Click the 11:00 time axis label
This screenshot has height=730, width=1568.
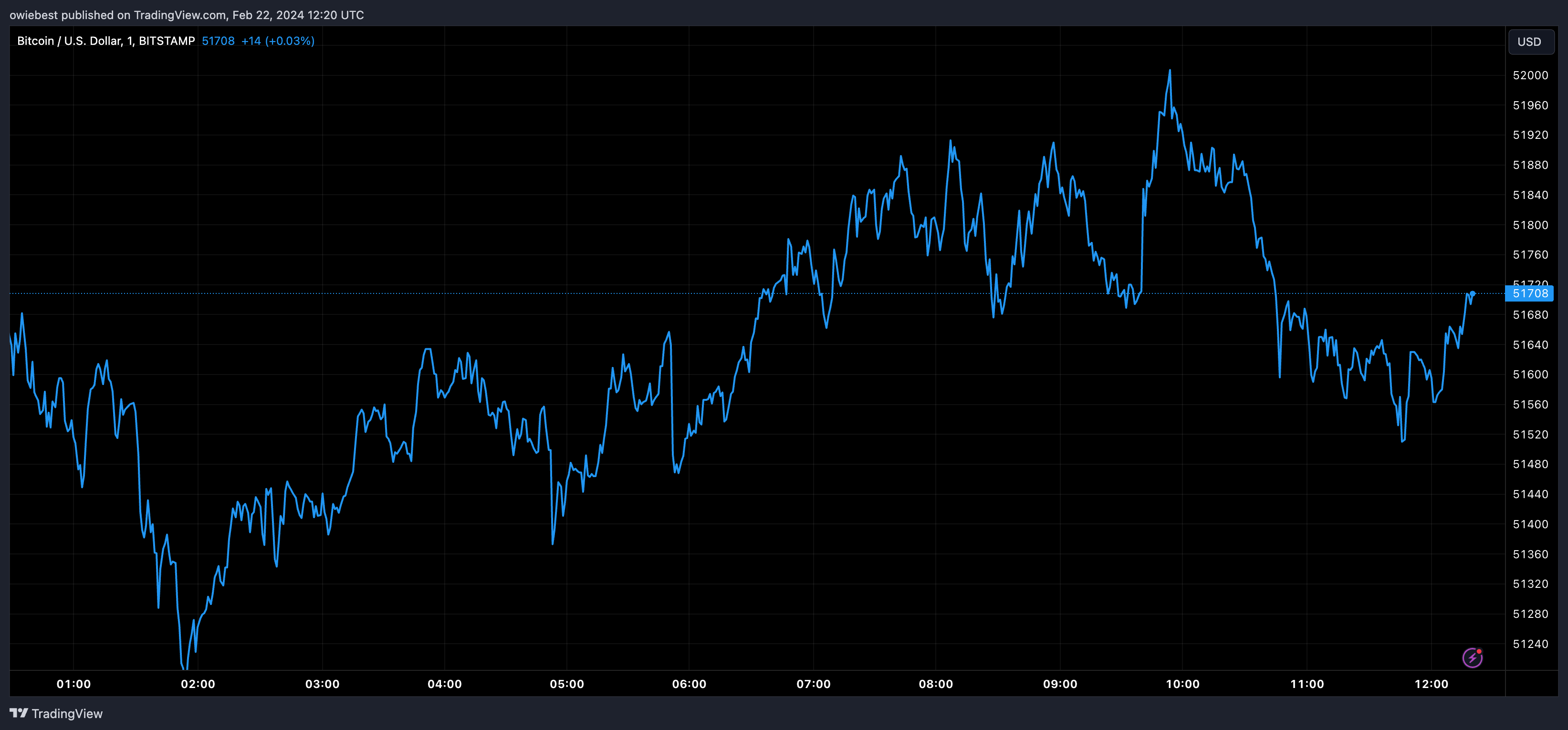1307,684
